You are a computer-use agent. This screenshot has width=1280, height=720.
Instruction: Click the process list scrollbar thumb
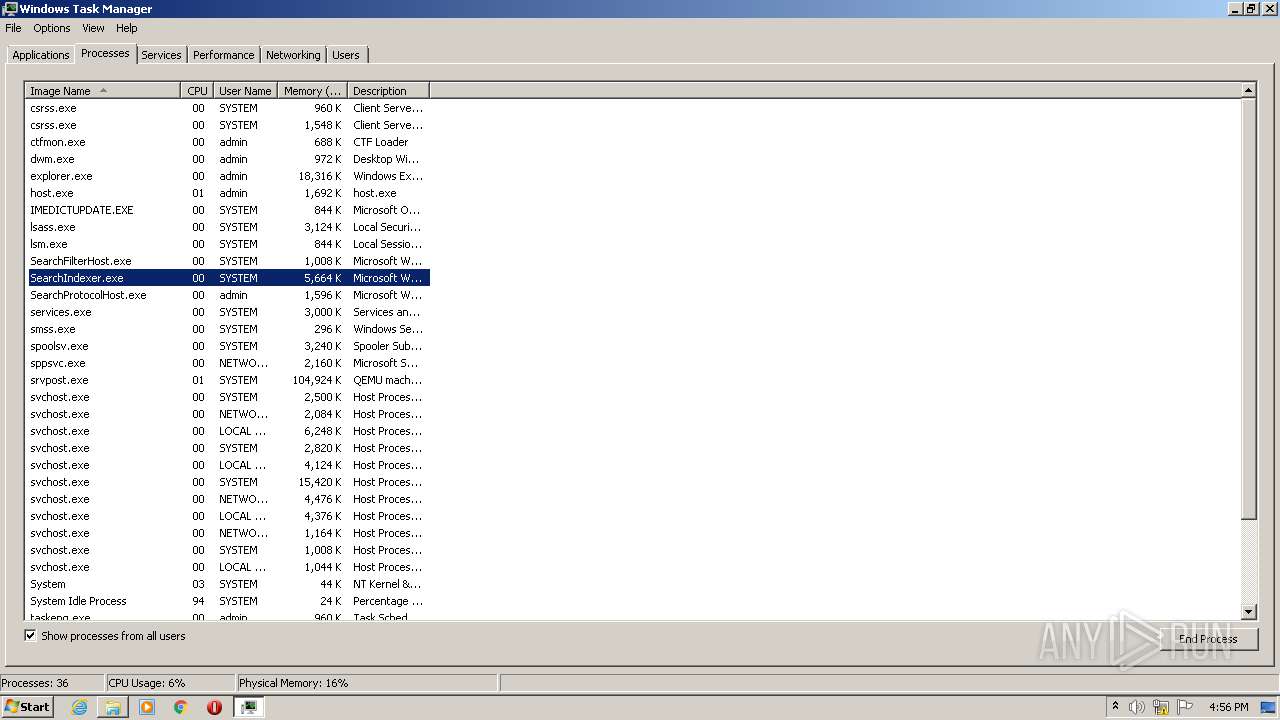click(1248, 309)
